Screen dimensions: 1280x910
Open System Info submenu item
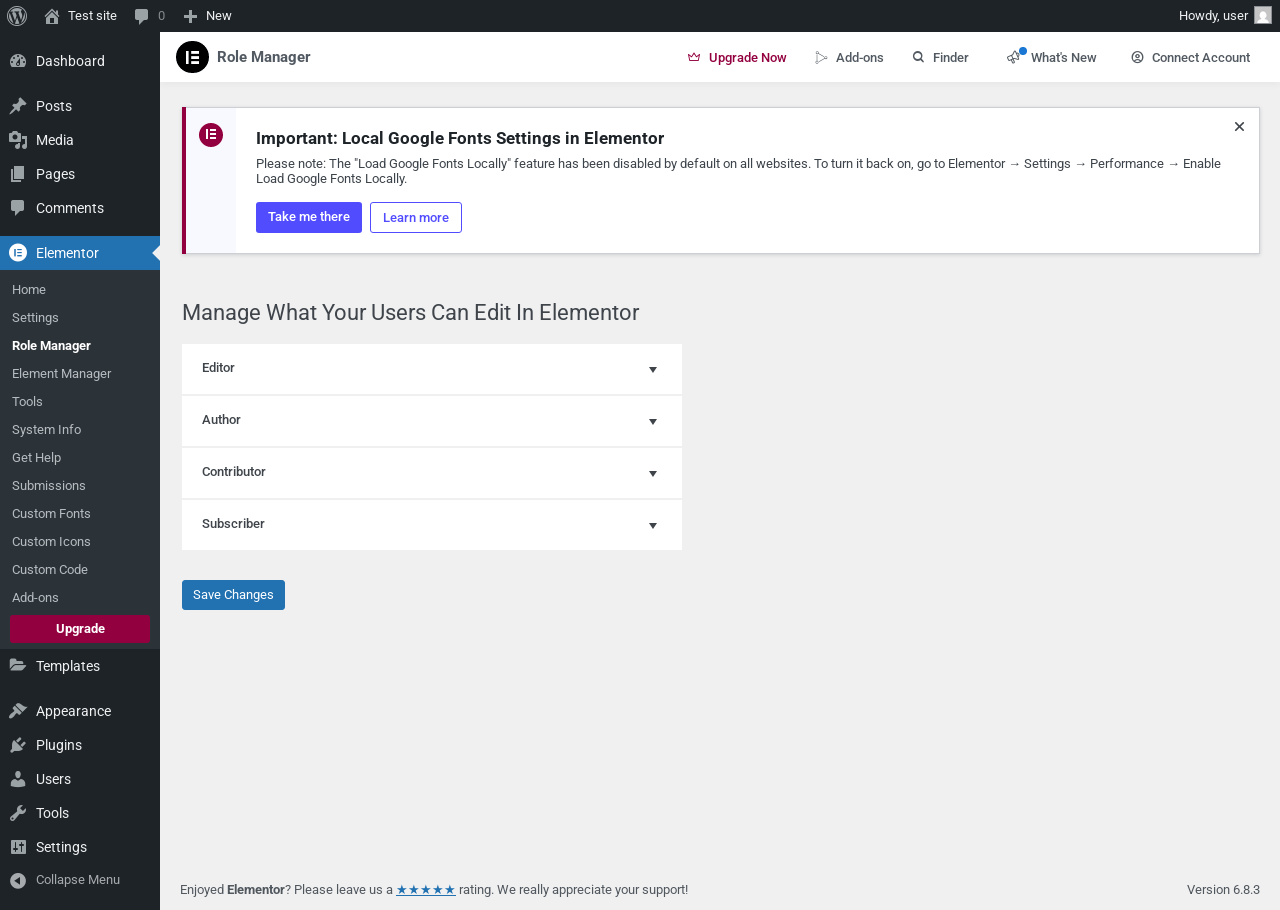click(80, 429)
